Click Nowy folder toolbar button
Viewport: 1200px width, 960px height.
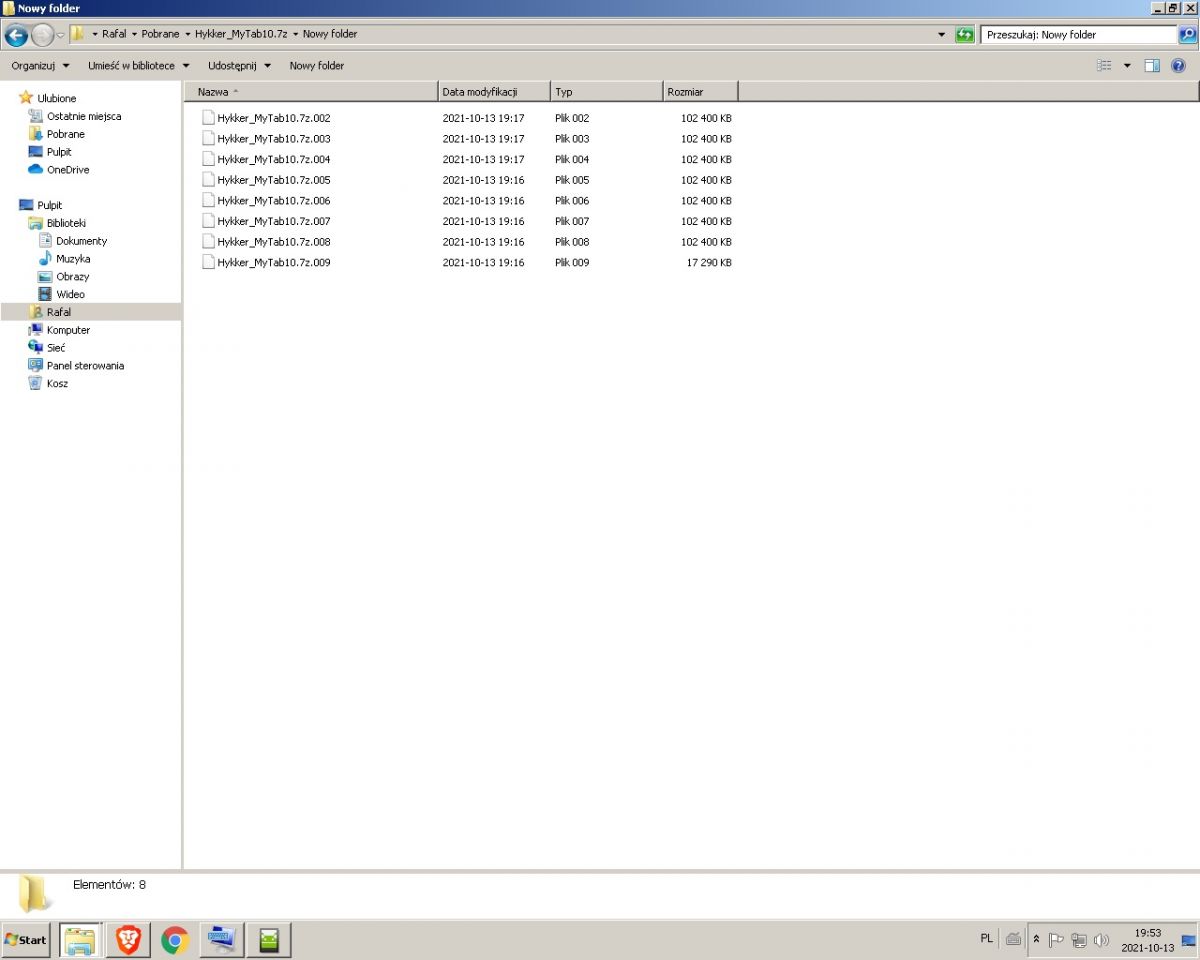[x=317, y=66]
